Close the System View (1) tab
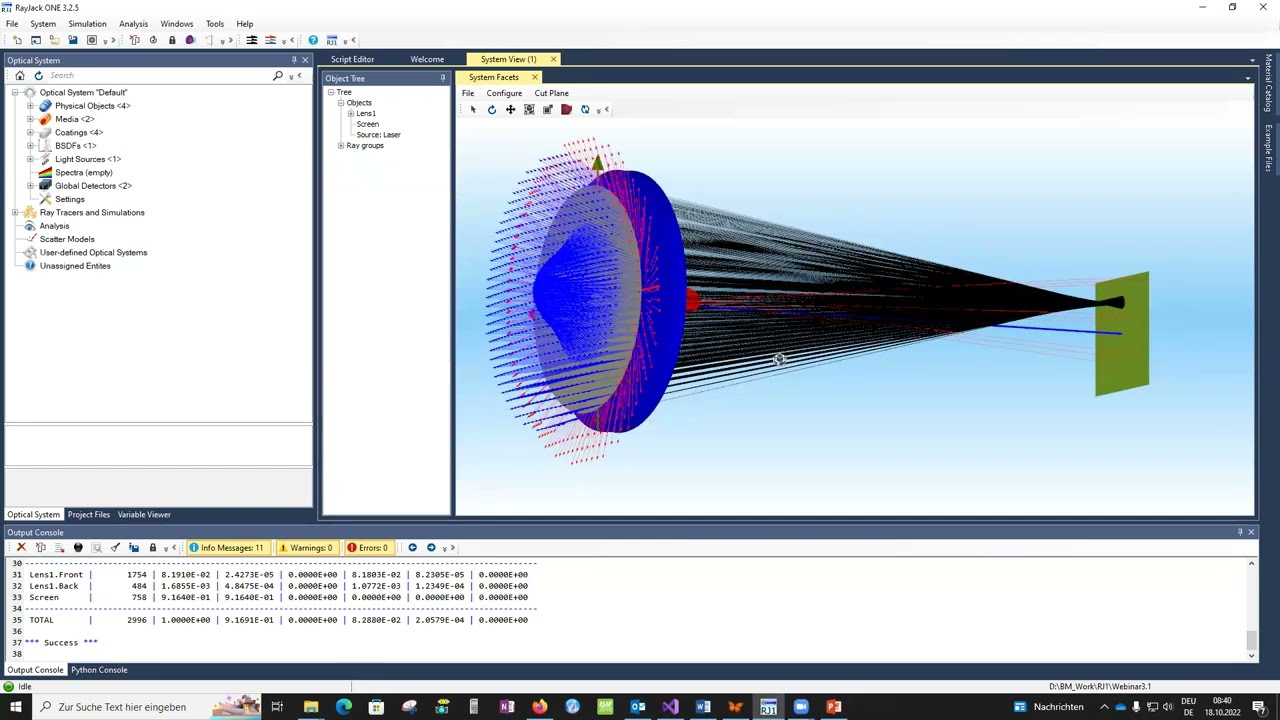The width and height of the screenshot is (1280, 720). click(x=553, y=59)
